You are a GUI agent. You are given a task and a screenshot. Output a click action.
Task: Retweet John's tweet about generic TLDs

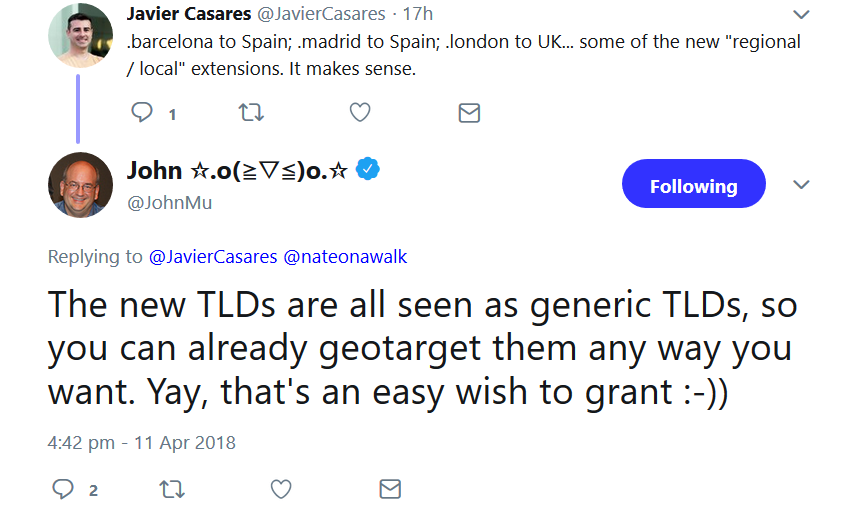point(172,489)
